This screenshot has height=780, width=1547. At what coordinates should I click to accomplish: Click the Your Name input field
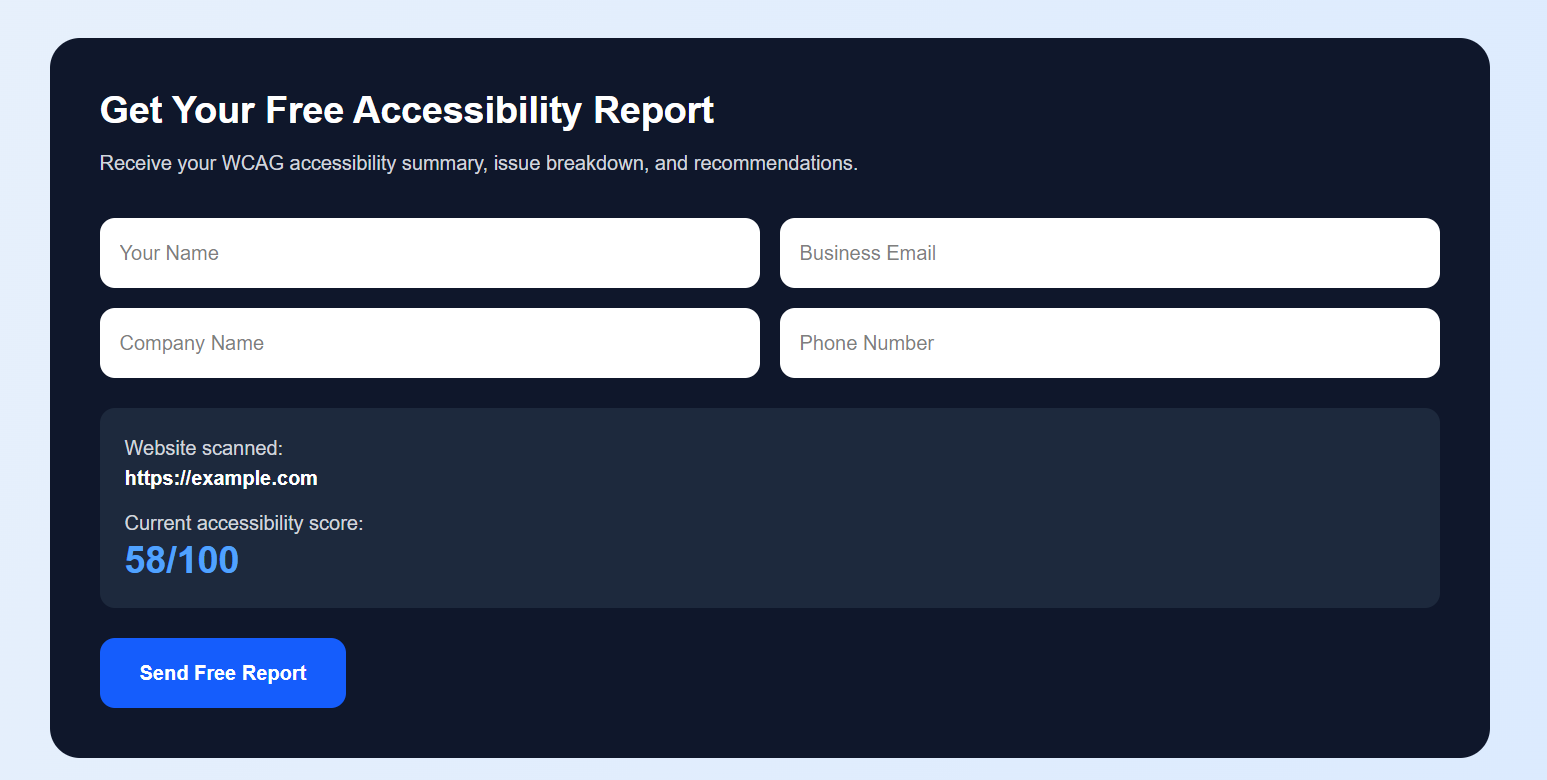(430, 253)
